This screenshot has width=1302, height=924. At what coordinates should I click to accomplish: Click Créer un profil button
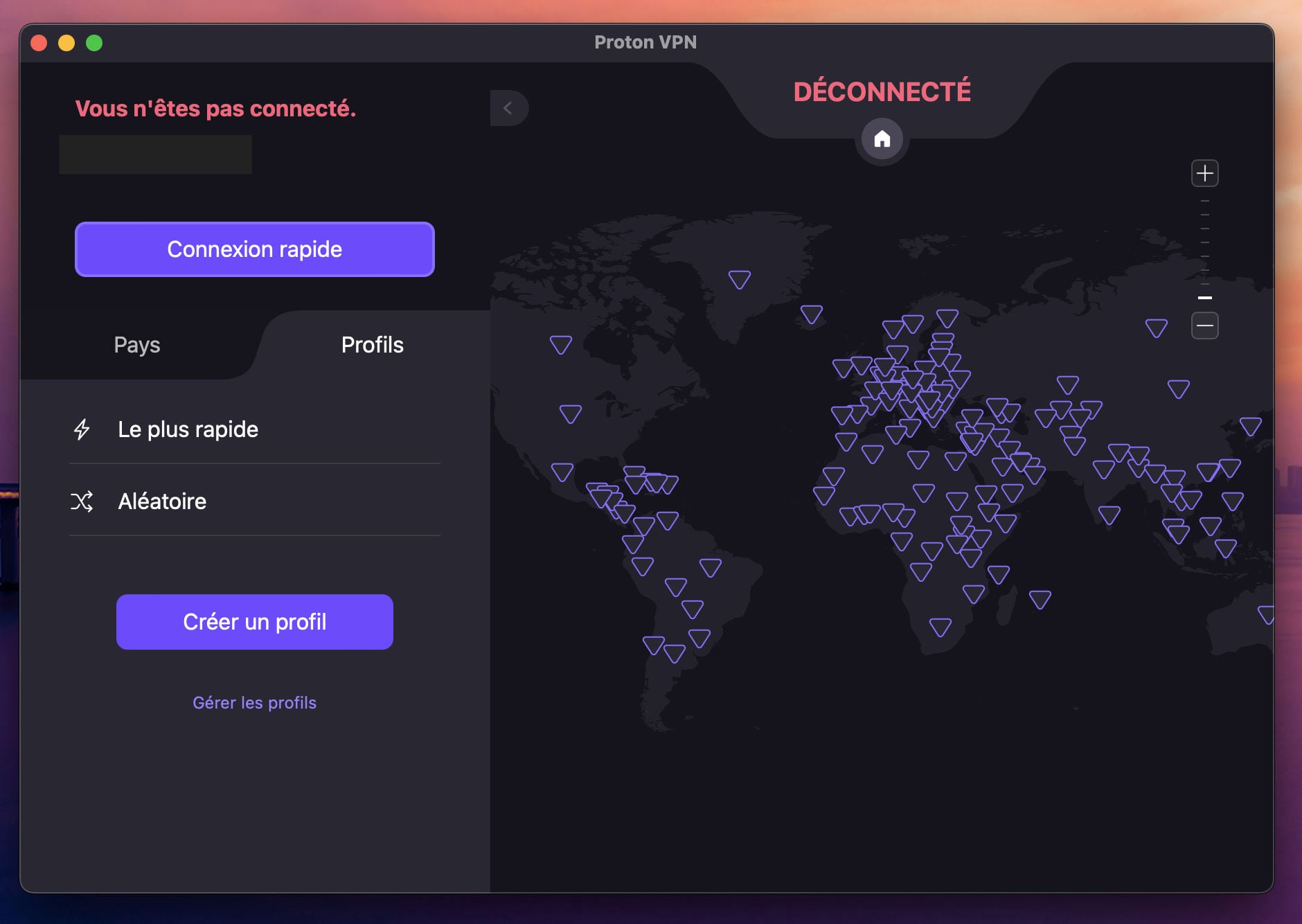[x=255, y=622]
